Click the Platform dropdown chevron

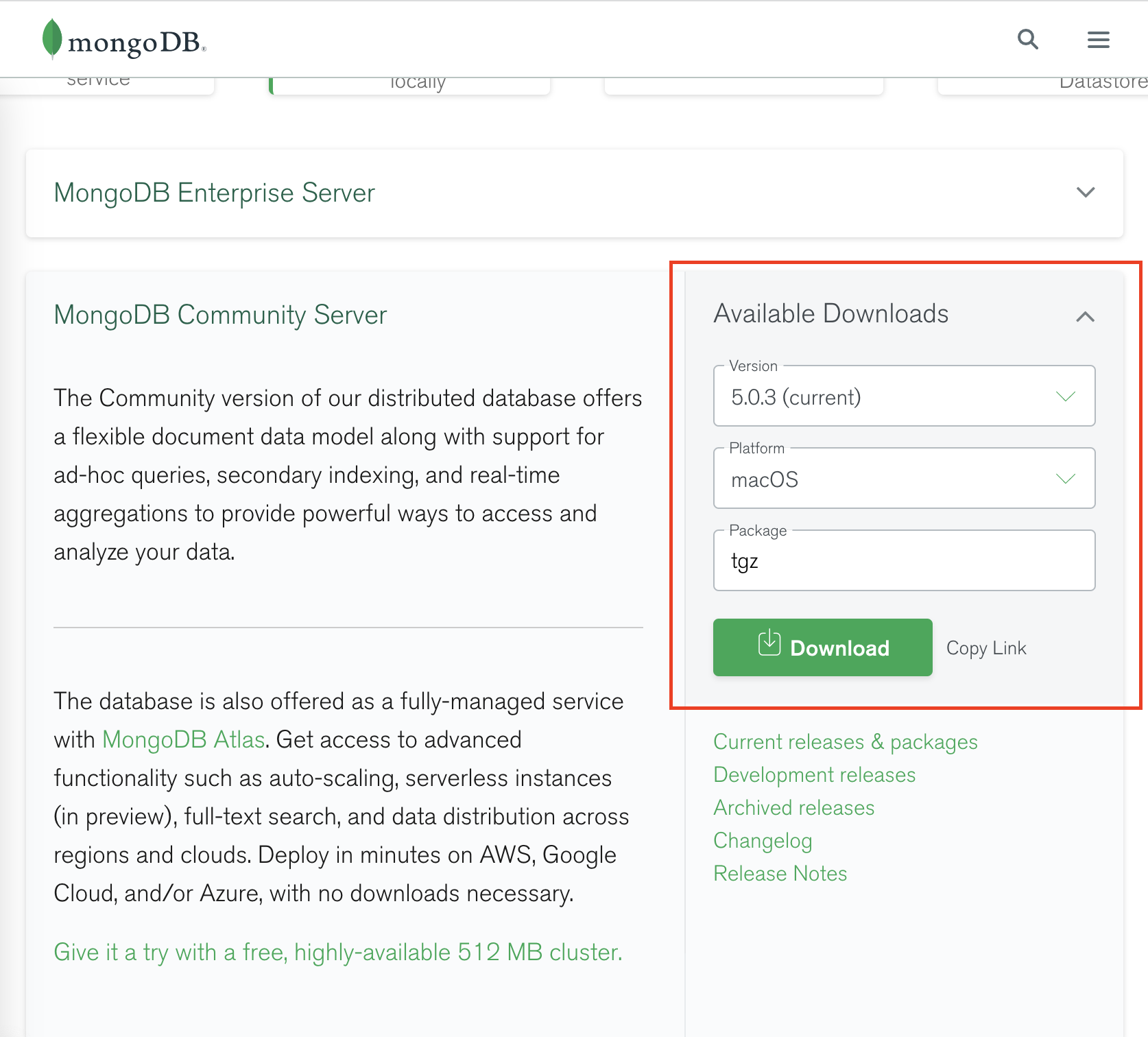click(x=1065, y=479)
